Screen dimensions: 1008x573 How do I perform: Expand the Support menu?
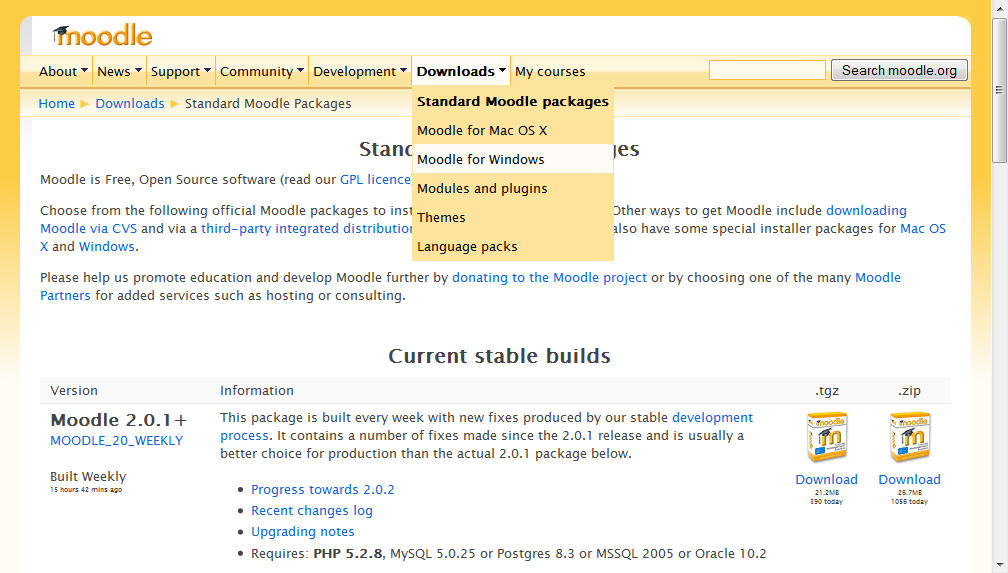coord(181,71)
